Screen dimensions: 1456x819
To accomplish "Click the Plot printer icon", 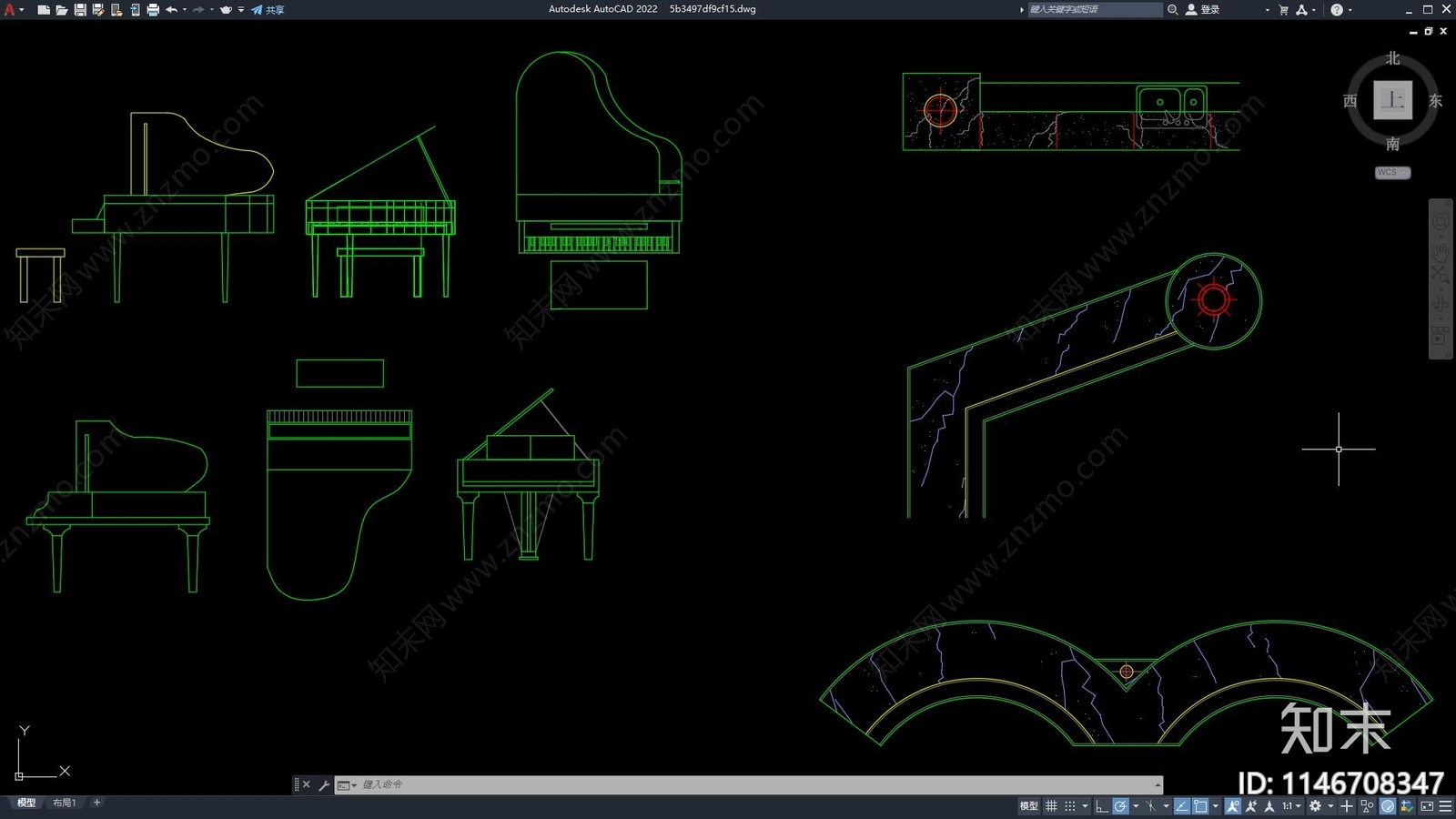I will pos(153,10).
